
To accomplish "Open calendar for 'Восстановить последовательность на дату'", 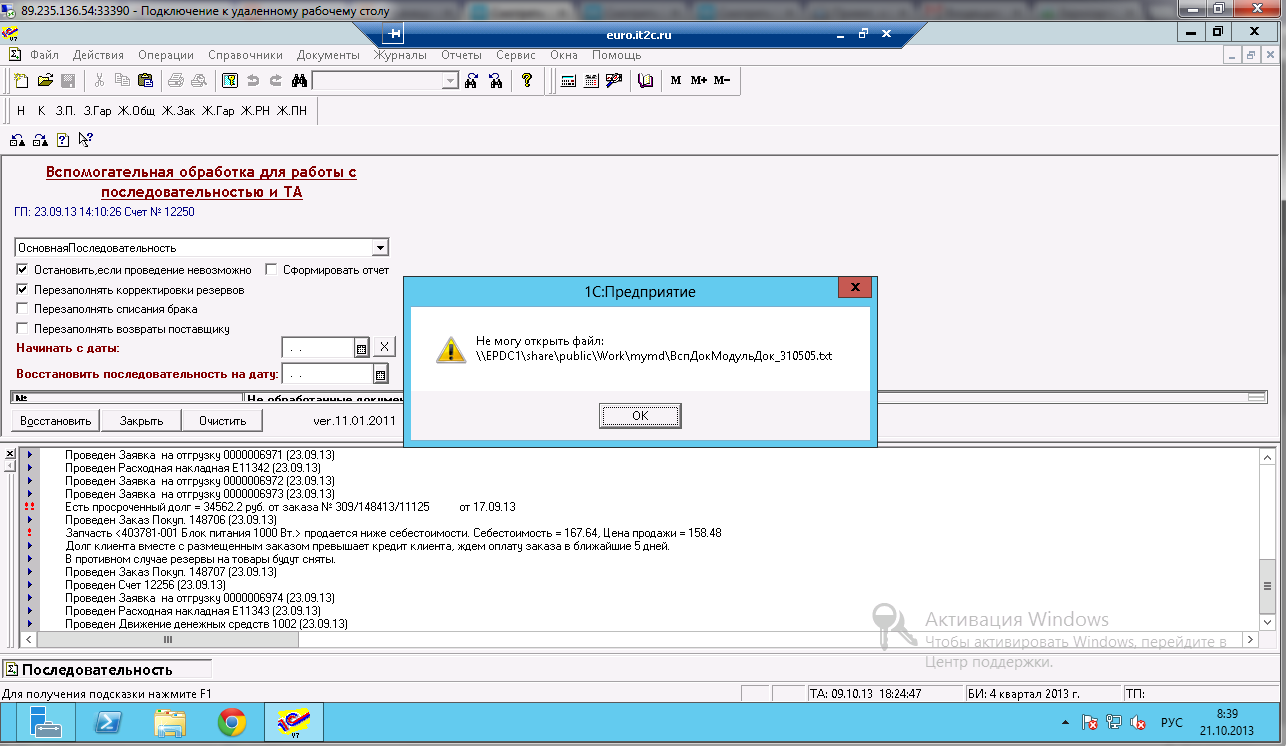I will point(380,375).
